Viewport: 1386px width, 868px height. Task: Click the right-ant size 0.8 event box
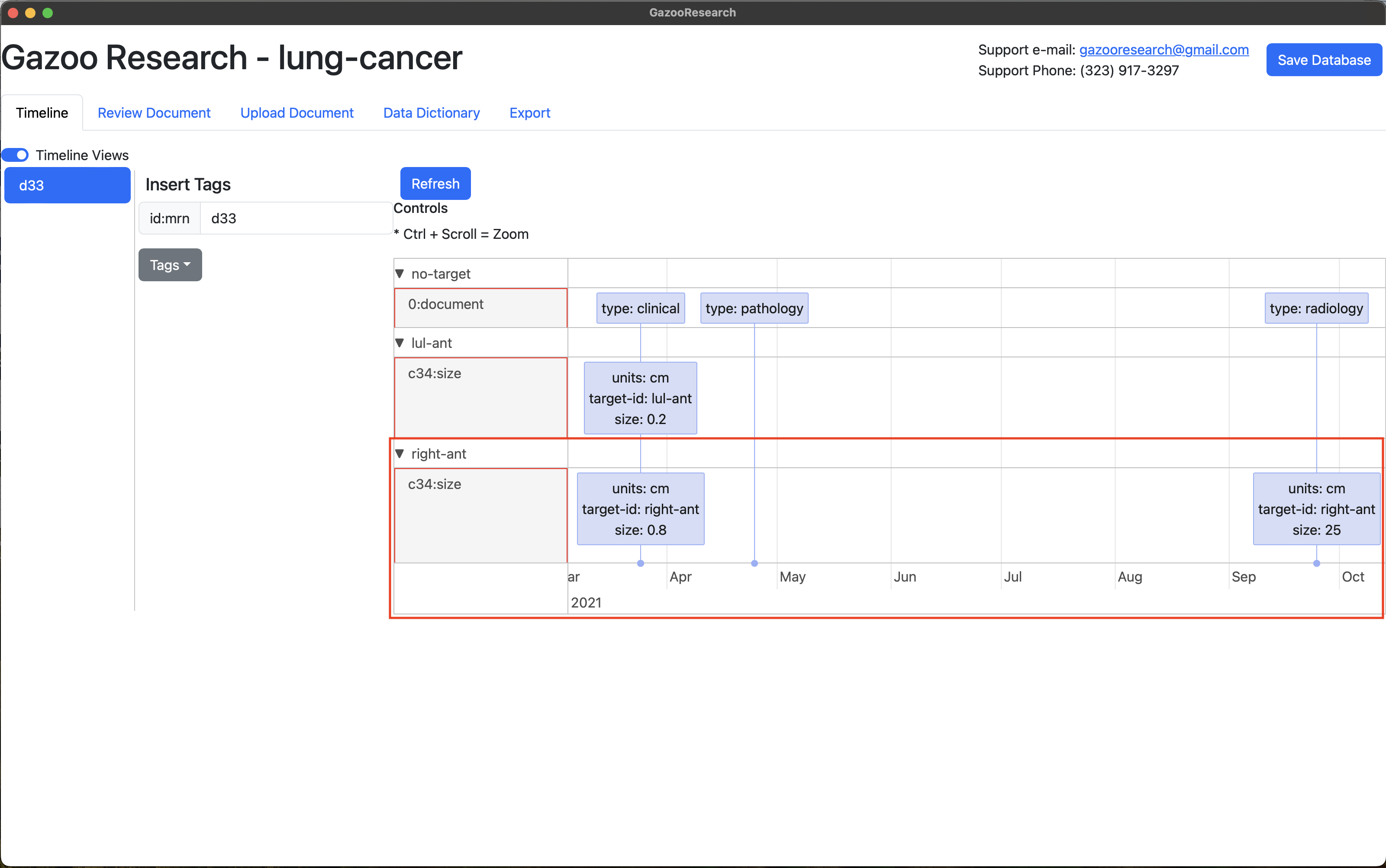coord(640,508)
